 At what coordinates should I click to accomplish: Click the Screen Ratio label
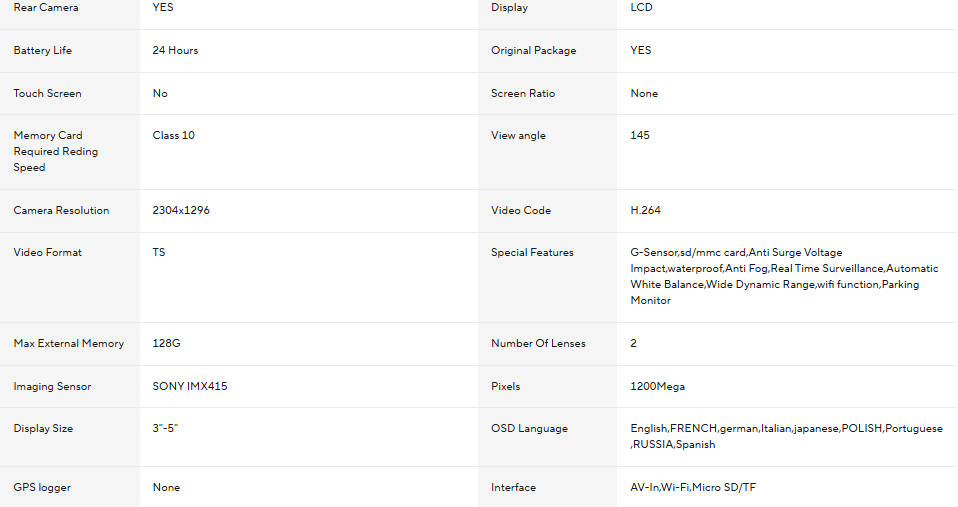522,94
